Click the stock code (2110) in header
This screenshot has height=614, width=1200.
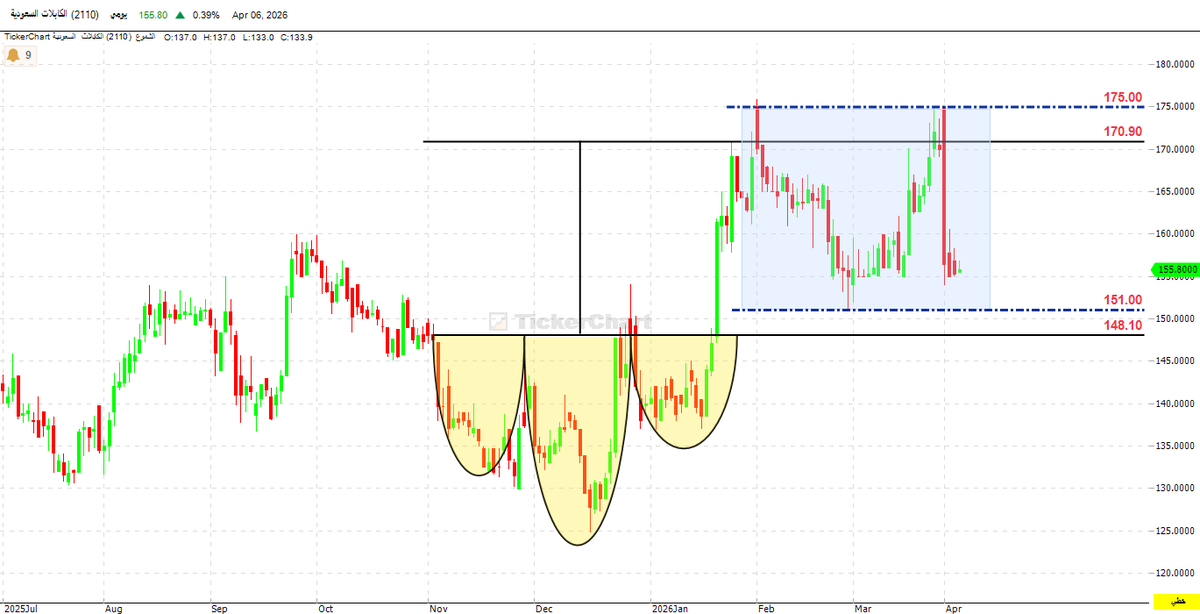coord(85,17)
